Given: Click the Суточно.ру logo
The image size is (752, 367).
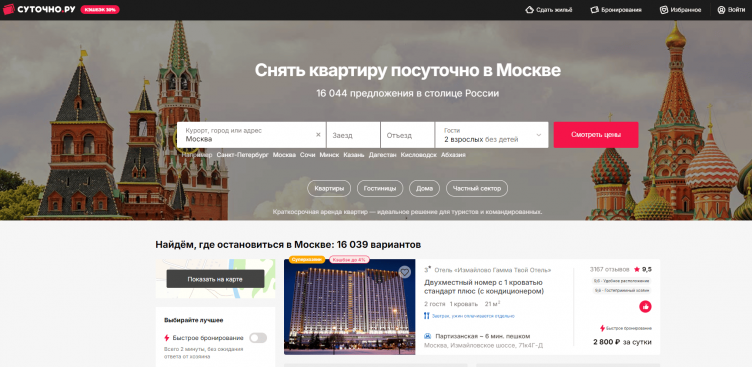Looking at the screenshot, I should click(39, 9).
